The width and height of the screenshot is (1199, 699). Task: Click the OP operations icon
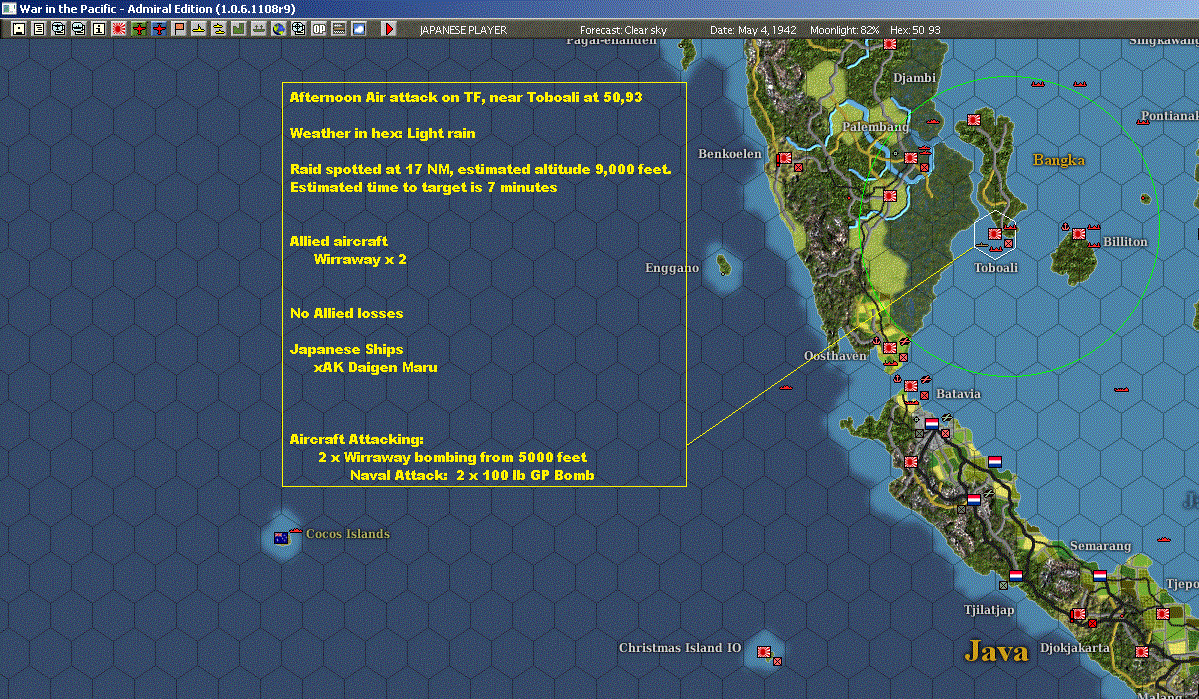319,29
